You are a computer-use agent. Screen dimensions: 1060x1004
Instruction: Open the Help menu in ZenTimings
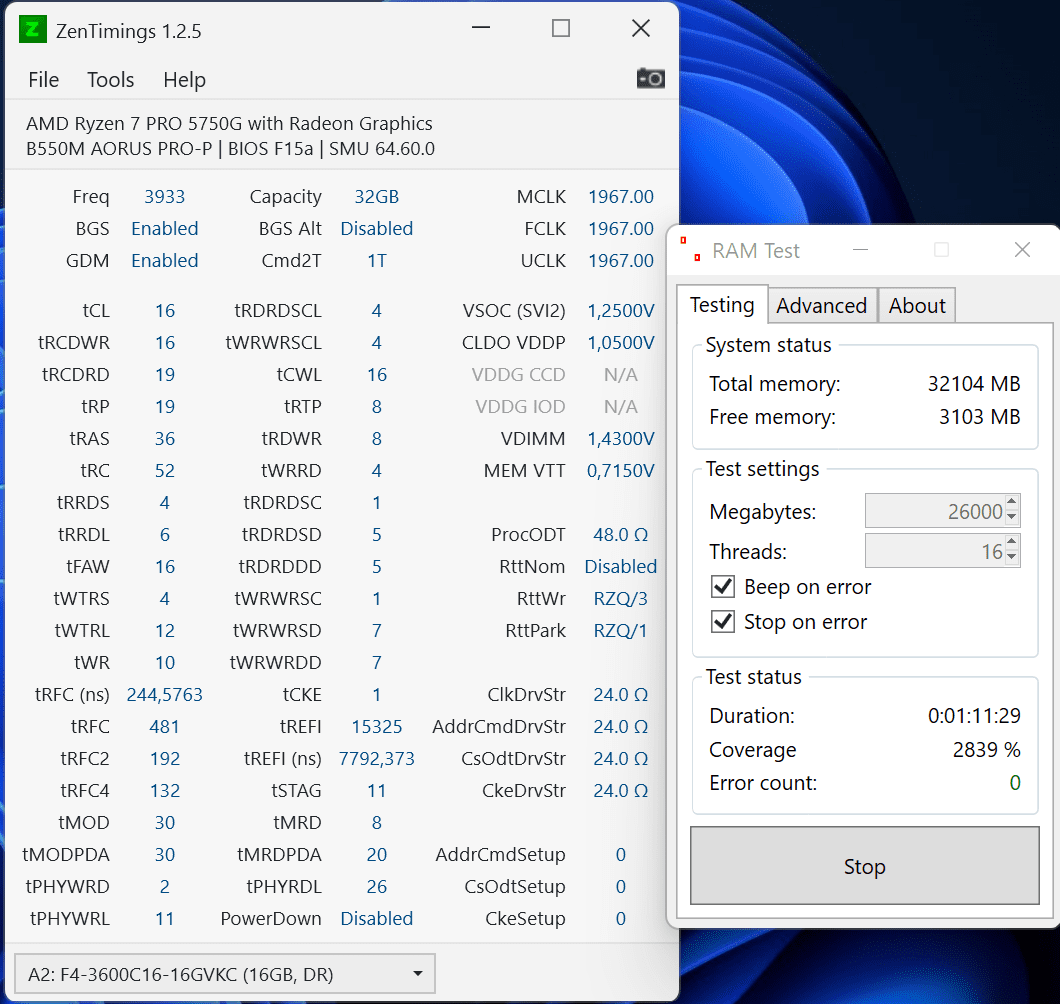(x=184, y=80)
